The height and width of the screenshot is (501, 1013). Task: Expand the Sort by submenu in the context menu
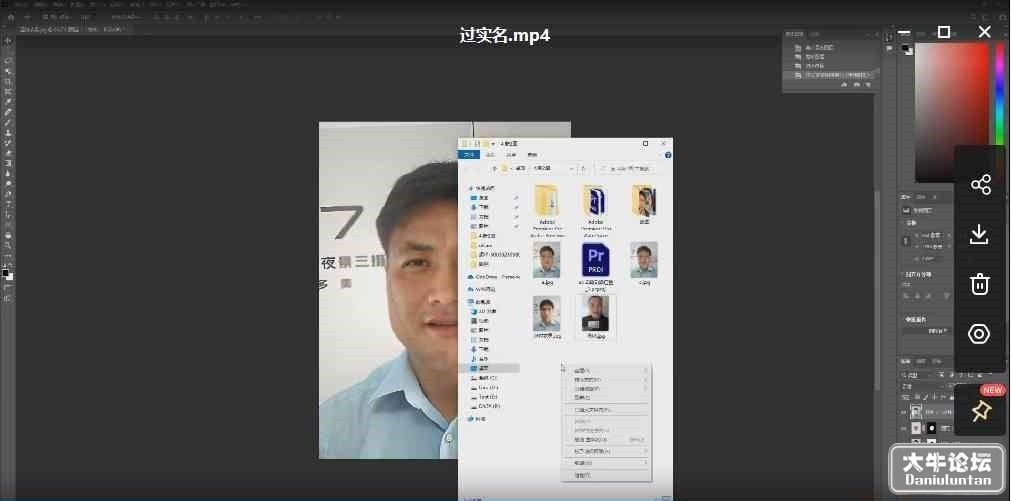tap(609, 379)
